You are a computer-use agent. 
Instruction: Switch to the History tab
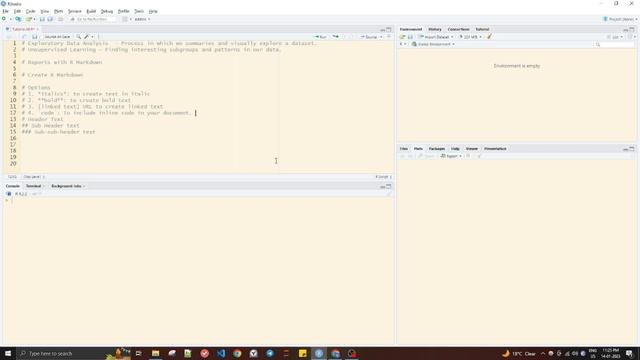point(435,29)
